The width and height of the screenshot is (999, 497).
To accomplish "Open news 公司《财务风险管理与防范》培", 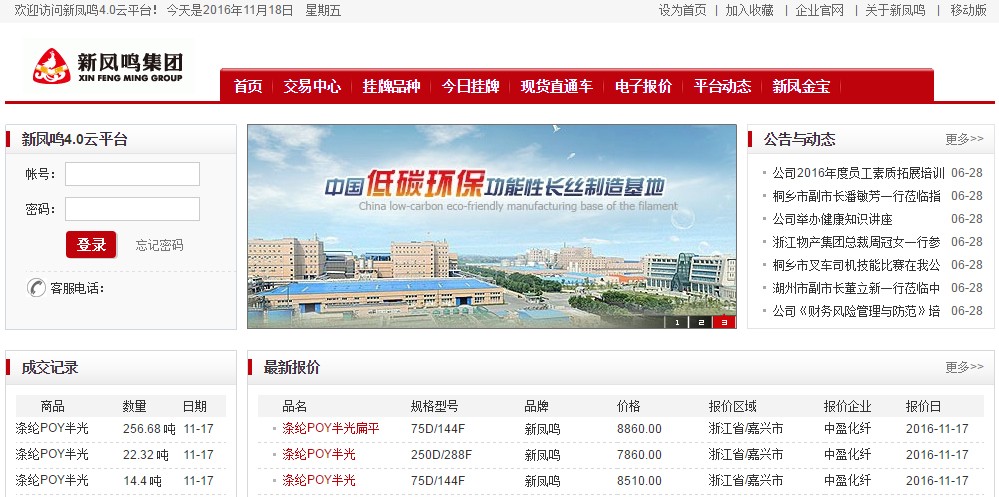I will coord(856,311).
